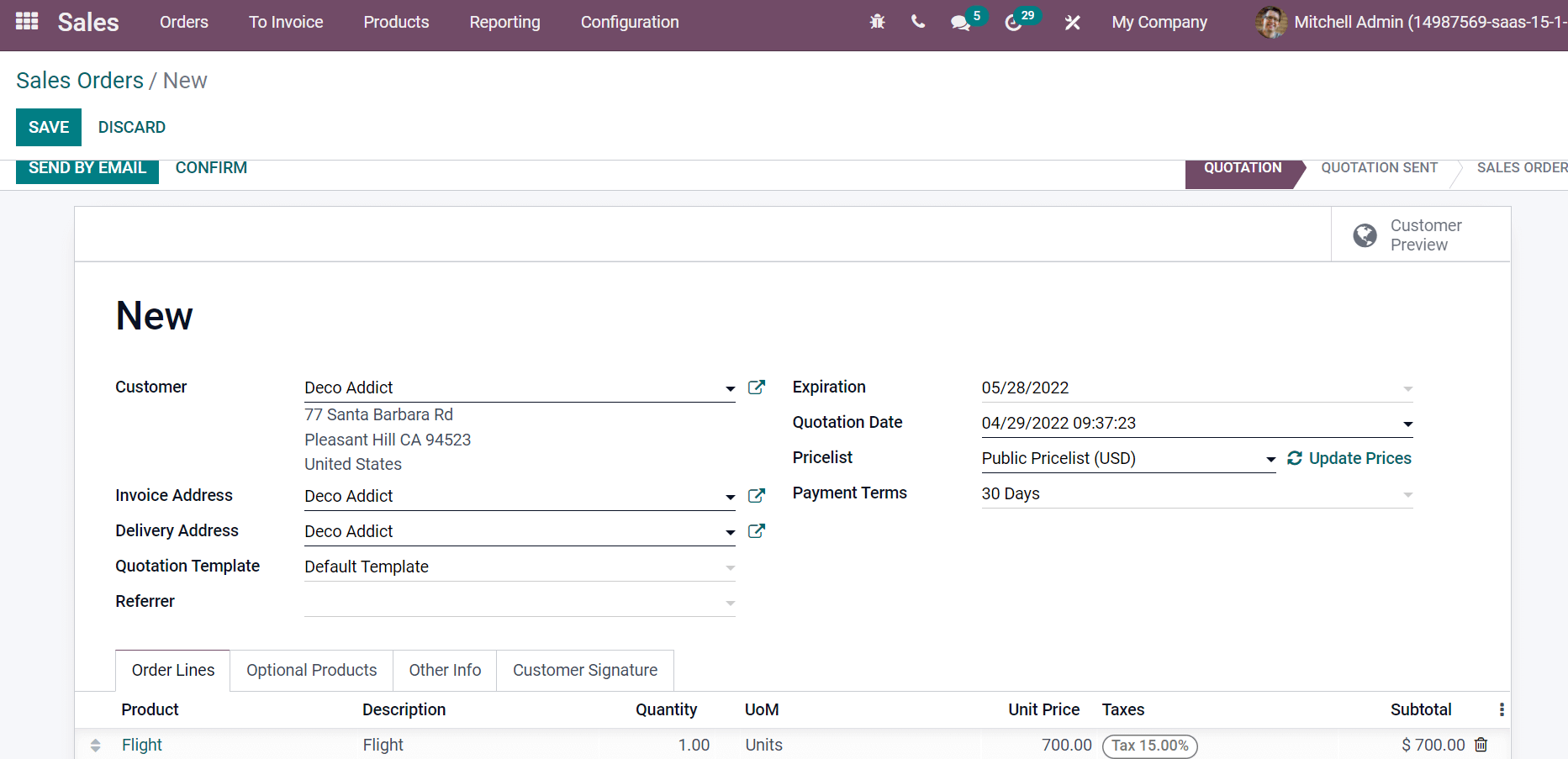Viewport: 1568px width, 759px height.
Task: Switch to the Optional Products tab
Action: (311, 670)
